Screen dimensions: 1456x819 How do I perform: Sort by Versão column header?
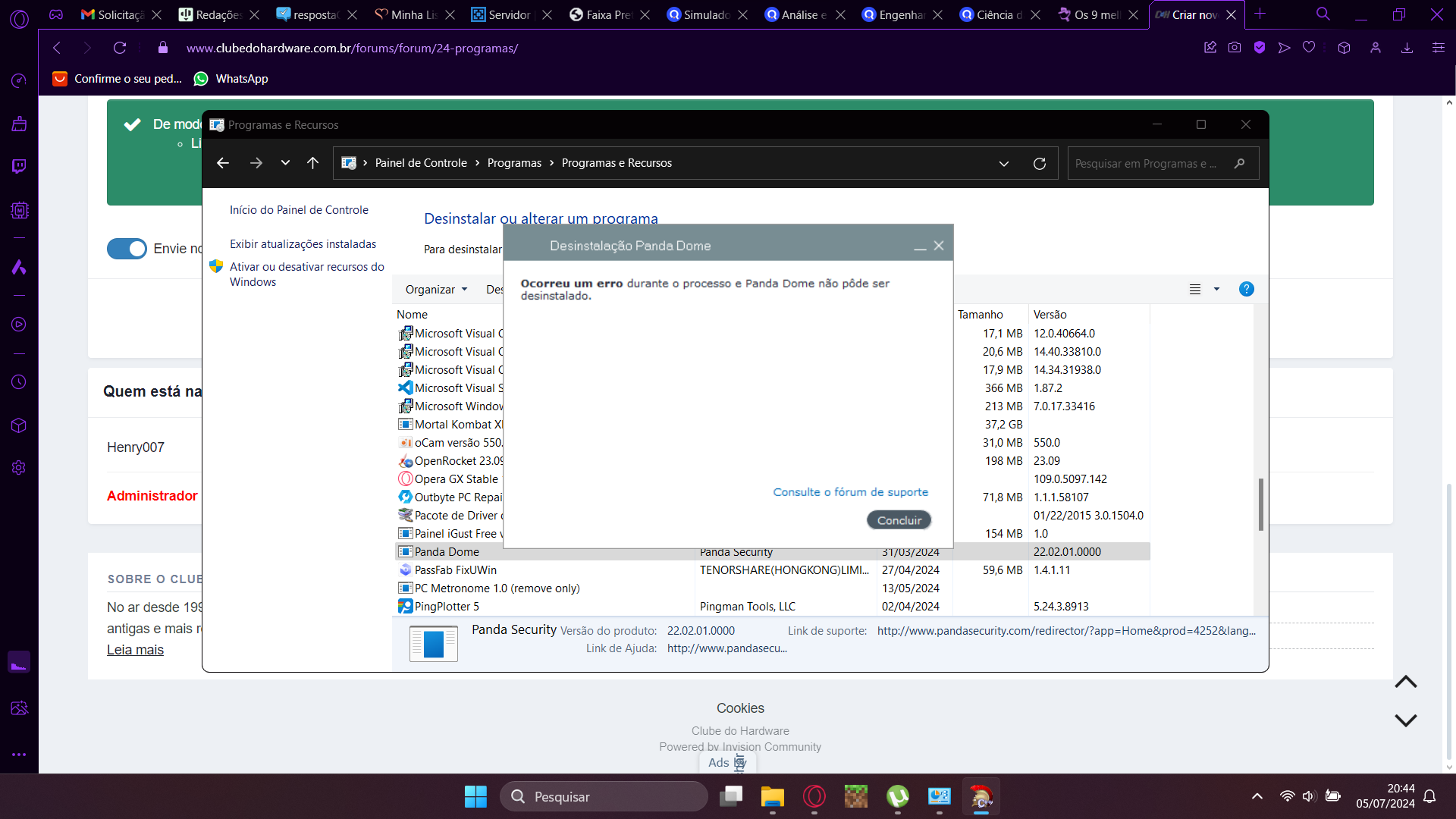click(x=1050, y=315)
